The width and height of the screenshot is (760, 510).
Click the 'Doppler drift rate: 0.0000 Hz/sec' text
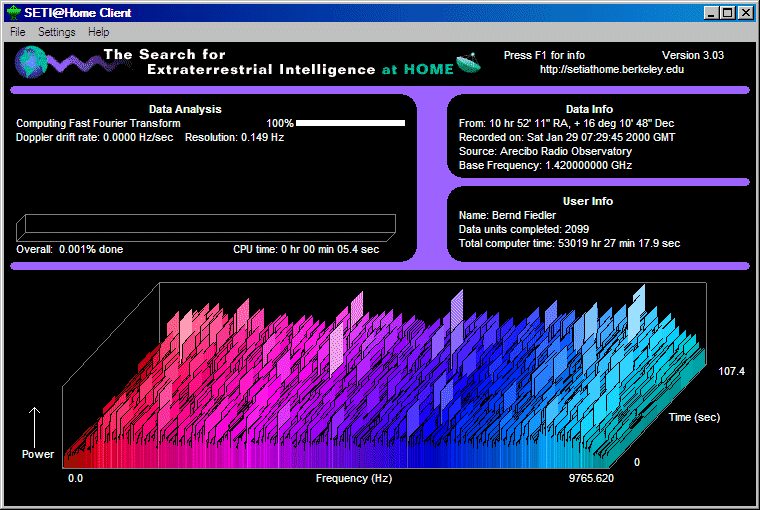[95, 137]
